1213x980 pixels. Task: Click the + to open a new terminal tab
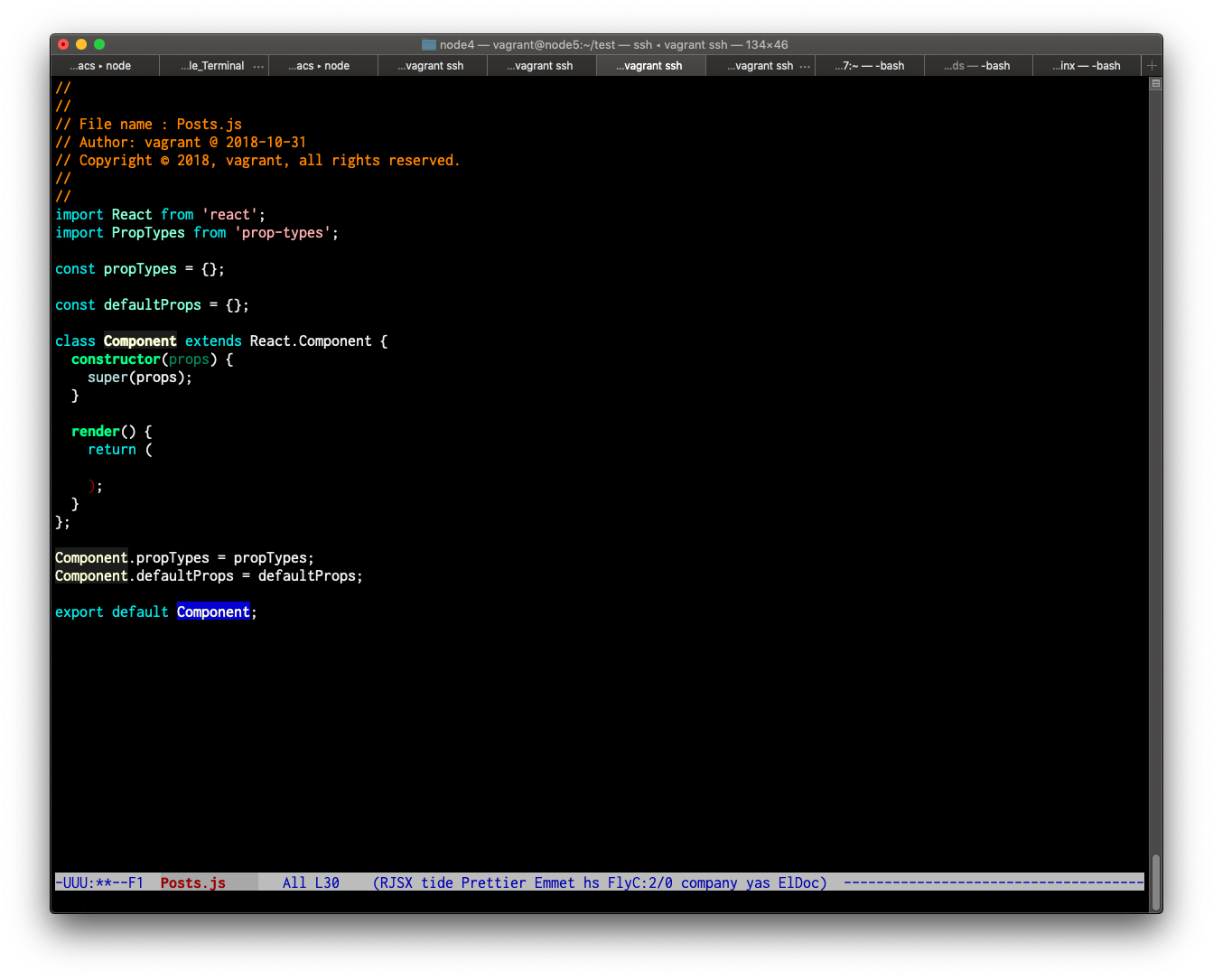[x=1152, y=65]
